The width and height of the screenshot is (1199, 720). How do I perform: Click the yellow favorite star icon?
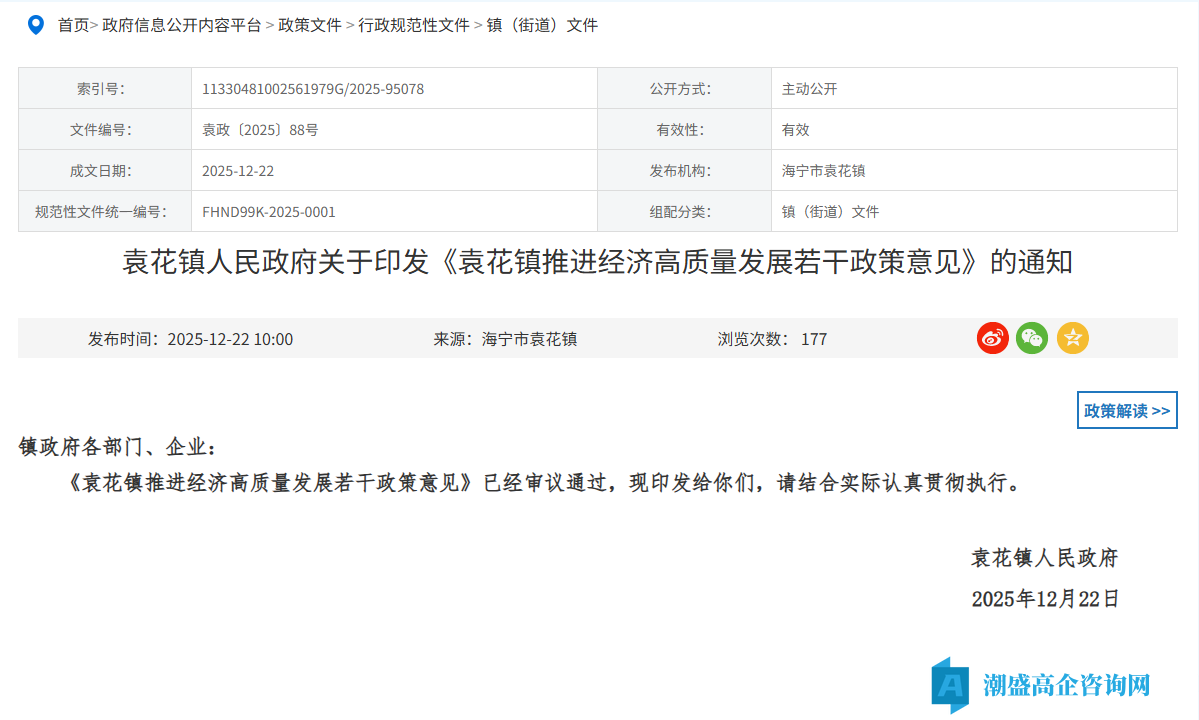coord(1072,338)
